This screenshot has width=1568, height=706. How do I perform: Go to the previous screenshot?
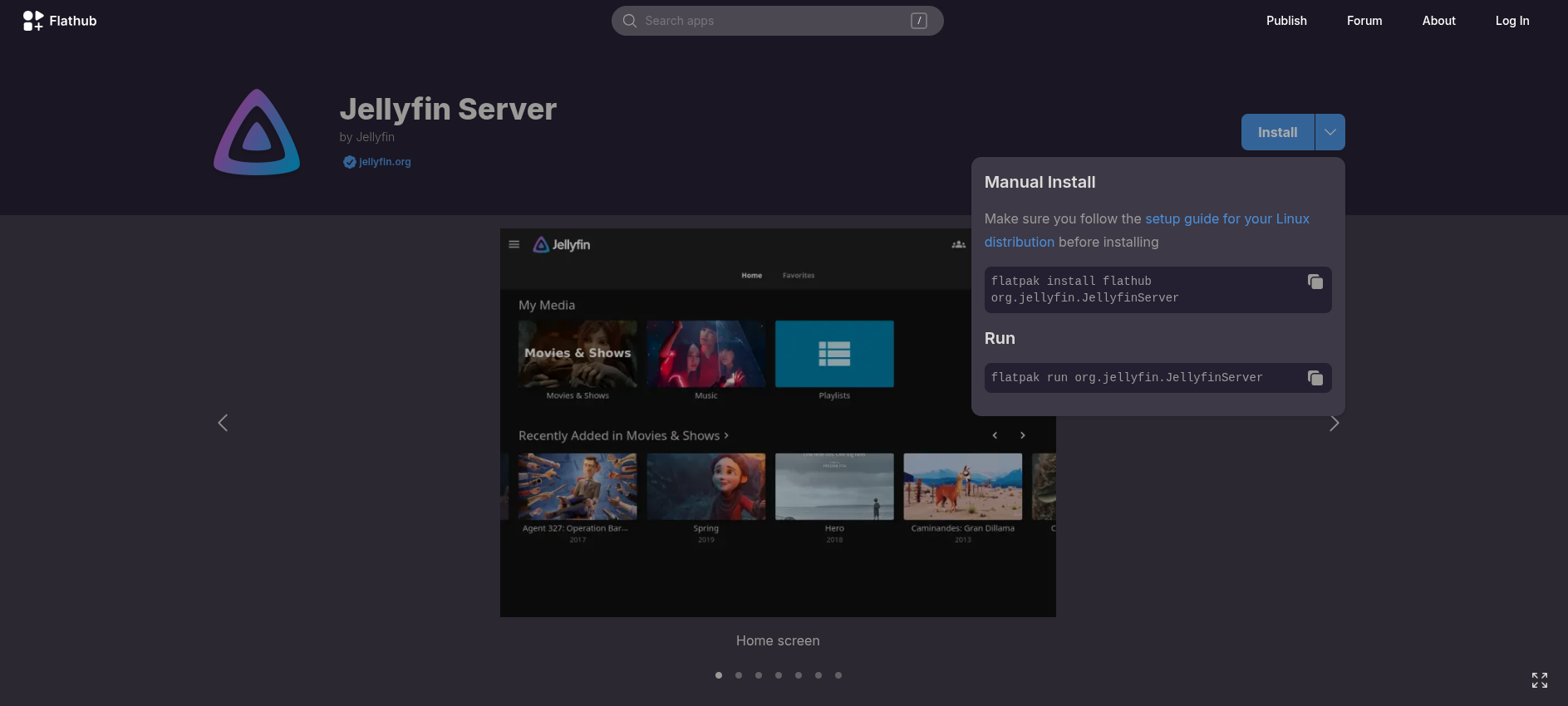(x=223, y=423)
